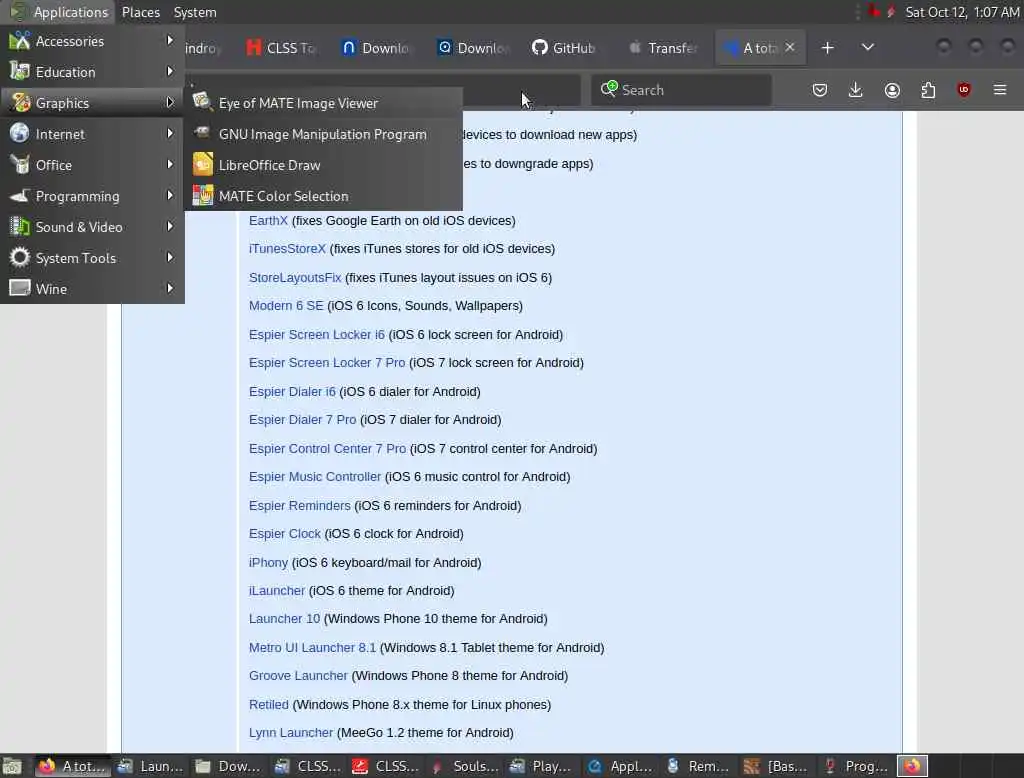Viewport: 1024px width, 778px height.
Task: Open the Internet category
Action: (92, 134)
